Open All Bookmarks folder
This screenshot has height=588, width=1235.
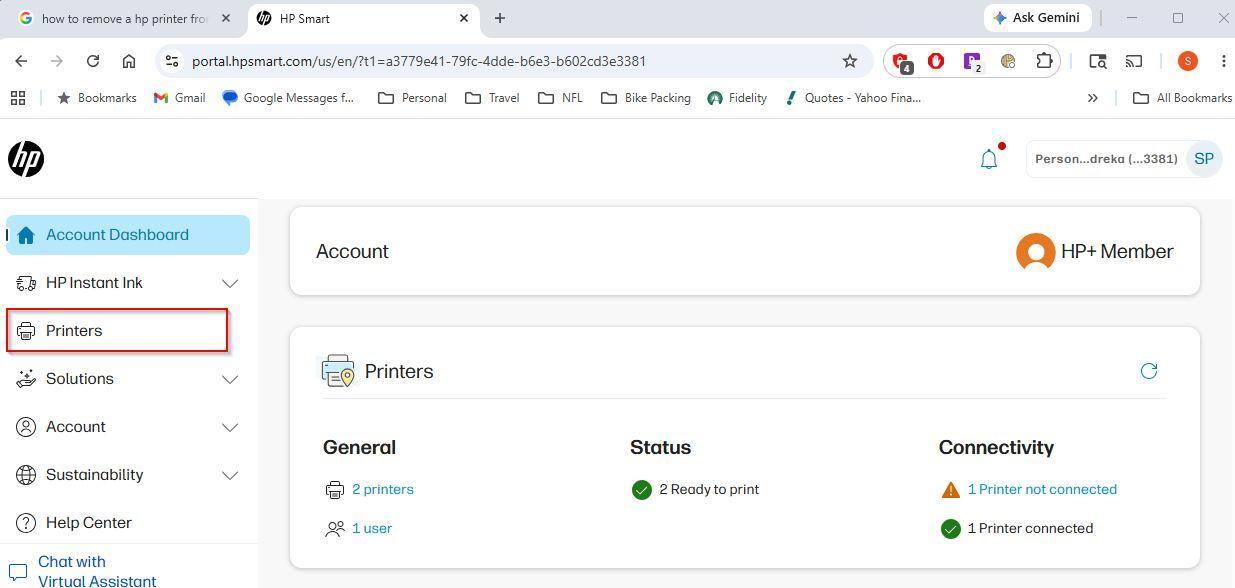tap(1182, 98)
